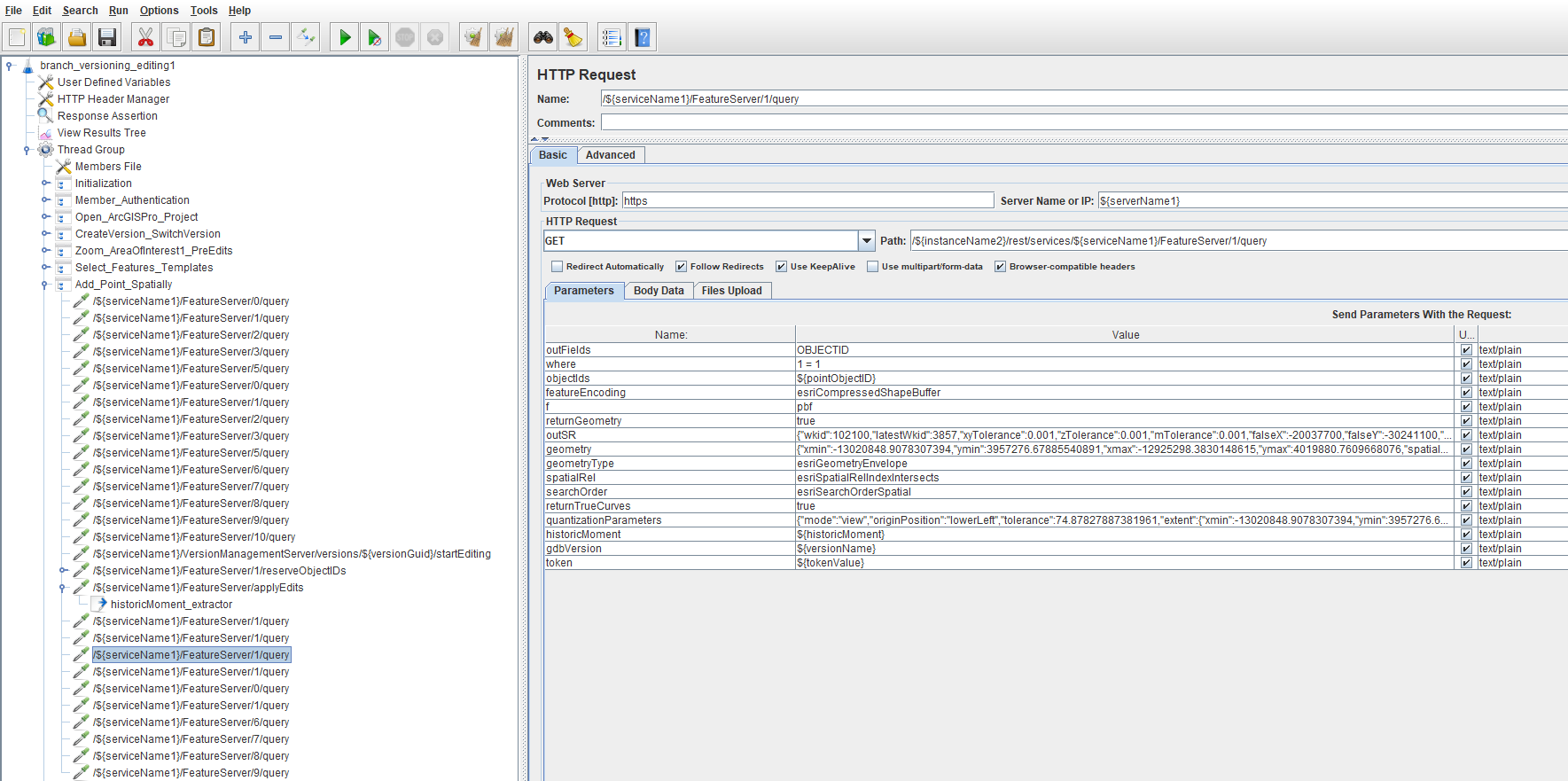
Task: Click the Clear All double-broom icon
Action: (x=504, y=37)
